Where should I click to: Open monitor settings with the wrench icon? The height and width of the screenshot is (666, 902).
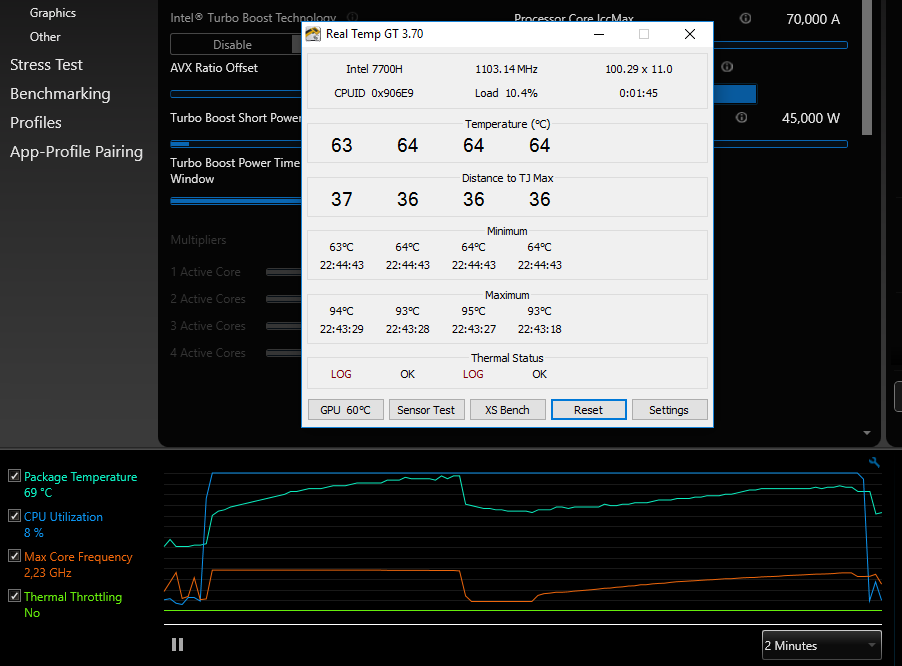pos(874,462)
